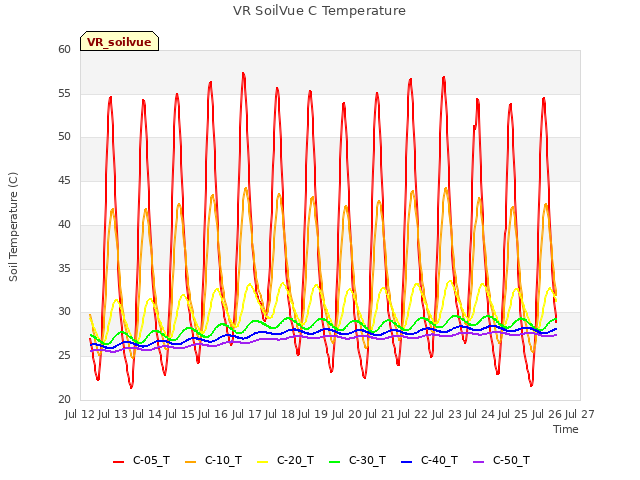640x480 pixels.
Task: Click the chart title VR SoilVue C Temperature
Action: click(319, 11)
